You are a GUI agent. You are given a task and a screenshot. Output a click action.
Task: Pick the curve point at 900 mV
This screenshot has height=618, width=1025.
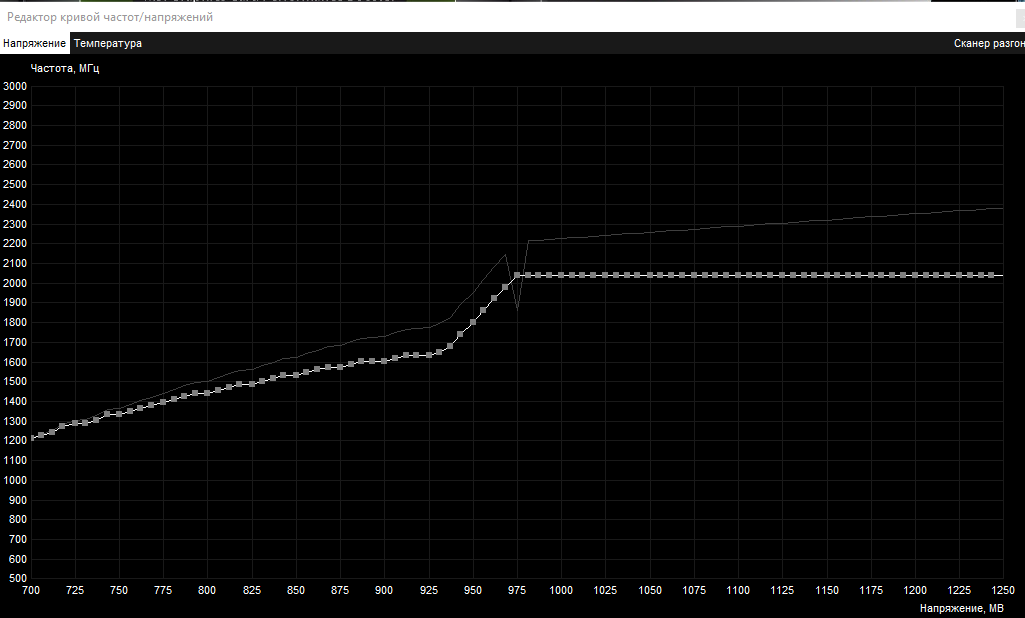[x=384, y=361]
